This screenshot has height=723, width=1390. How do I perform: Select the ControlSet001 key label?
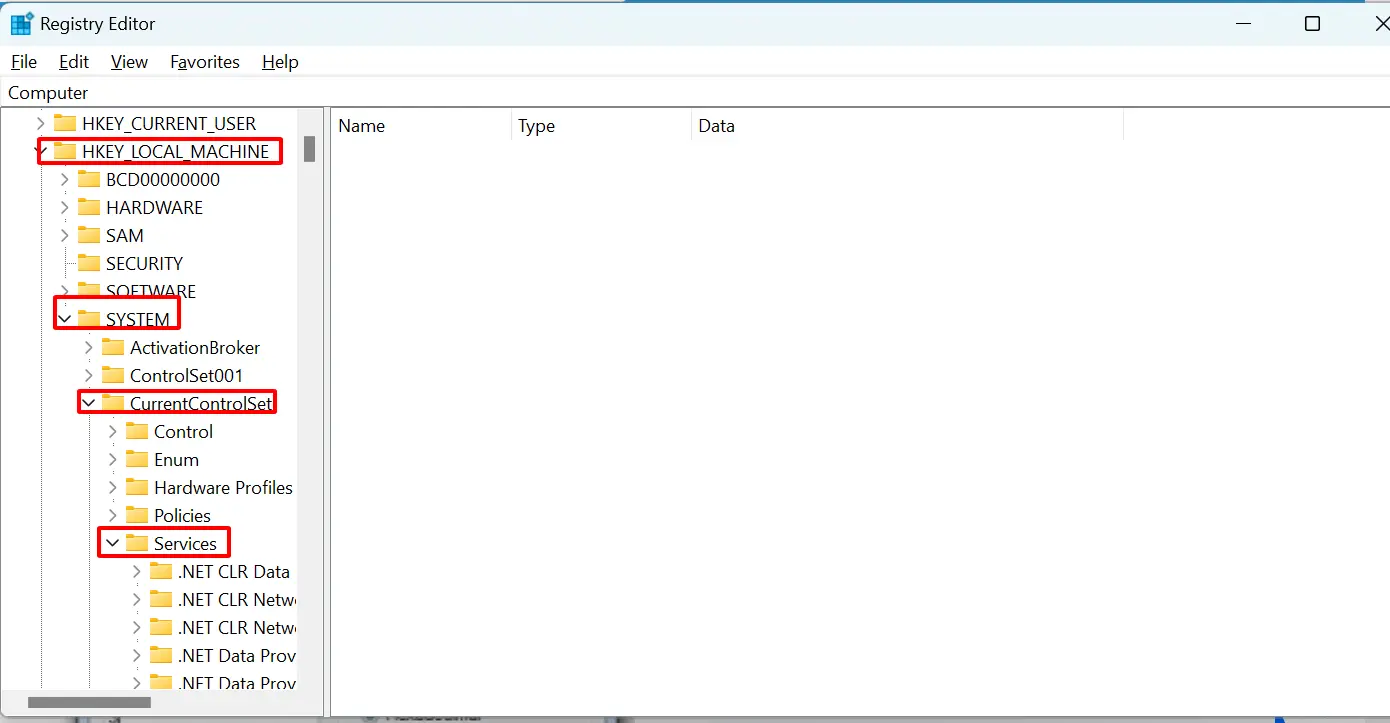(x=186, y=375)
